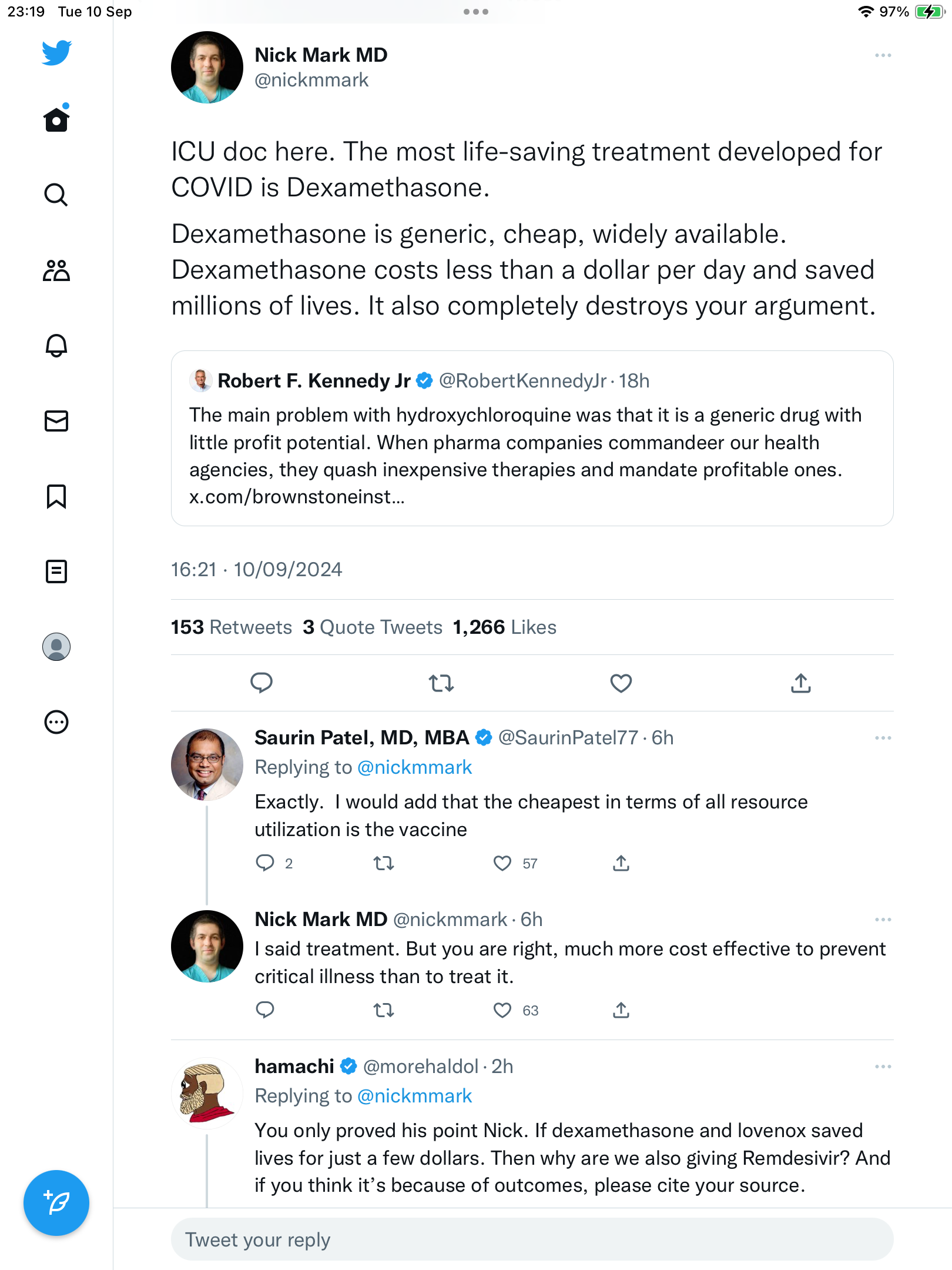The height and width of the screenshot is (1270, 952).
Task: Compose a new tweet with blue feather button
Action: pyautogui.click(x=56, y=1202)
